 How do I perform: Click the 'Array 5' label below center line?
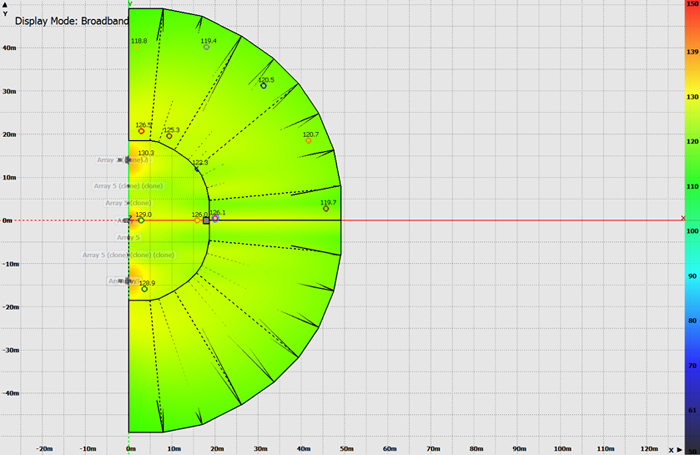(x=128, y=238)
